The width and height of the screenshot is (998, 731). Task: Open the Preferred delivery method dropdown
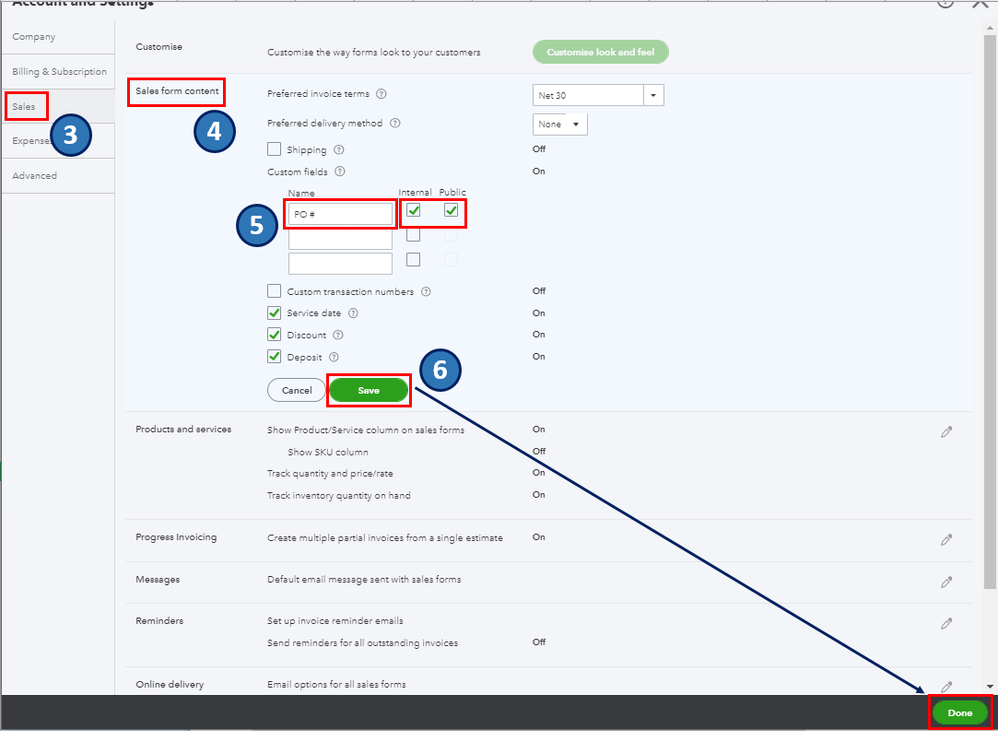click(x=559, y=124)
